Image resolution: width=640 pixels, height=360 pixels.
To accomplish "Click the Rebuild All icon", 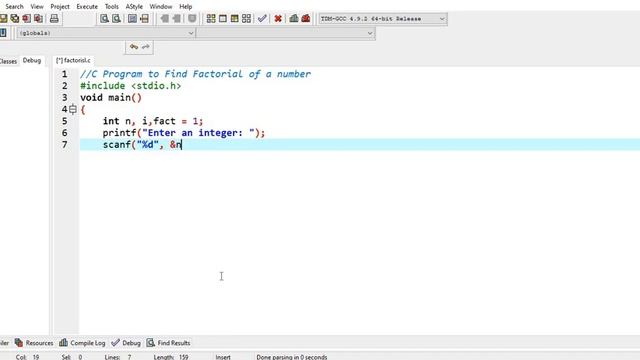I will 246,18.
